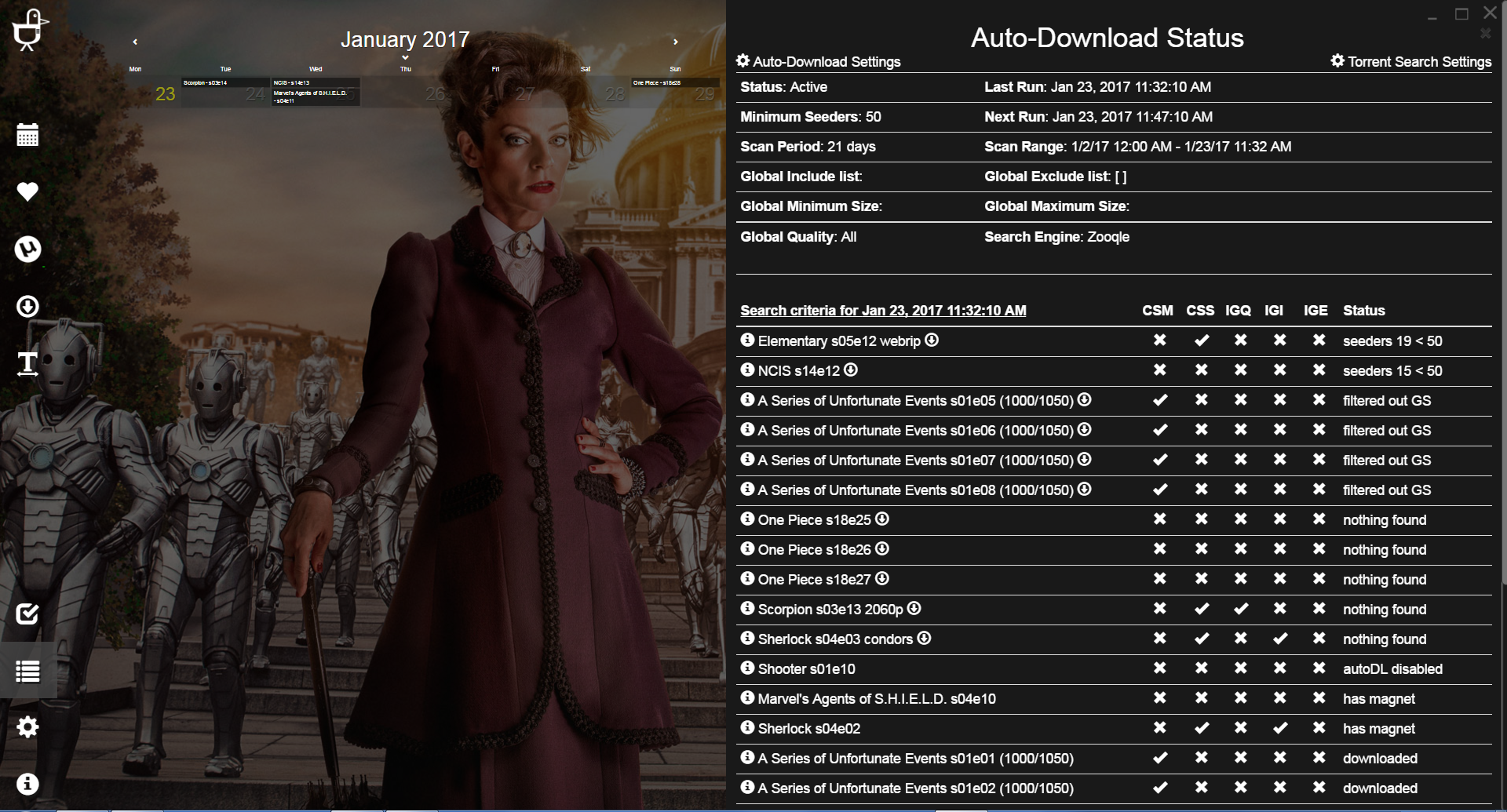
Task: Open the uTorrent client panel
Action: [x=27, y=249]
